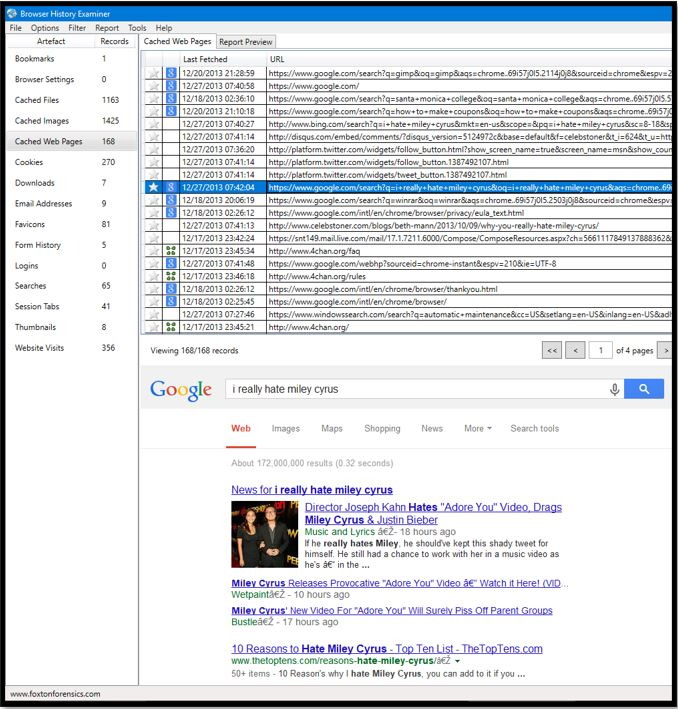The height and width of the screenshot is (709, 678).
Task: Click the microphone voice search icon
Action: pos(614,389)
